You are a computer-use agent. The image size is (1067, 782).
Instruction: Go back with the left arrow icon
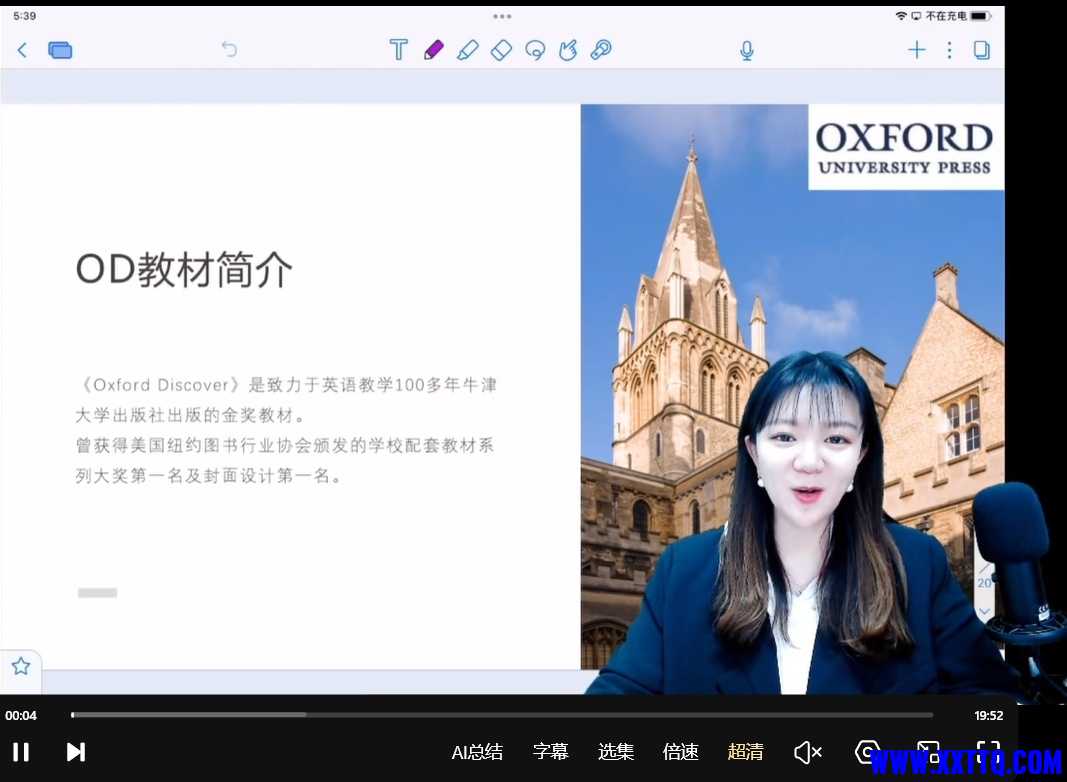pyautogui.click(x=22, y=50)
